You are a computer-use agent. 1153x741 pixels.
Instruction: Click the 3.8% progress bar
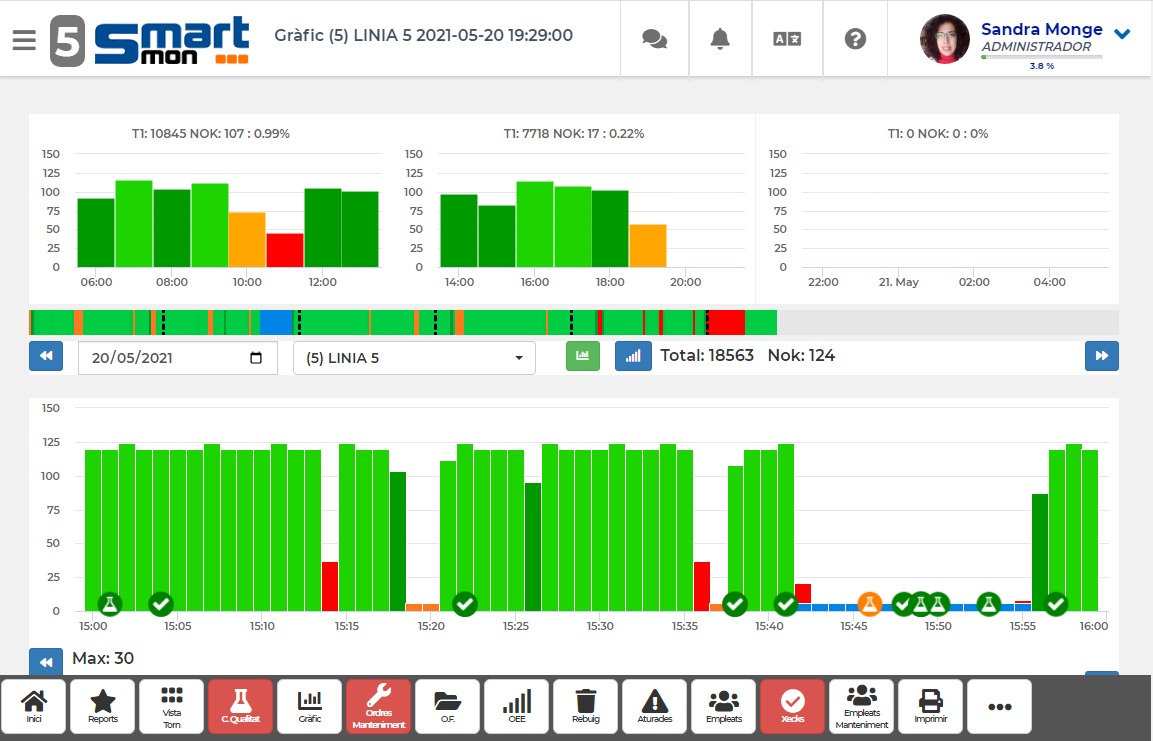coord(1043,58)
